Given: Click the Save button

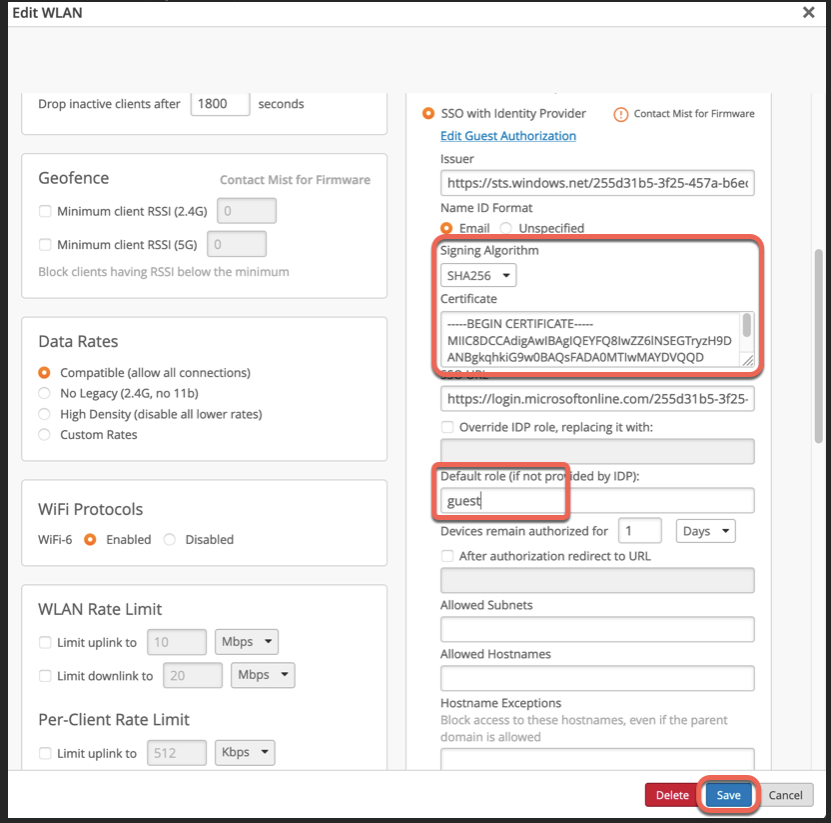Looking at the screenshot, I should click(x=728, y=795).
